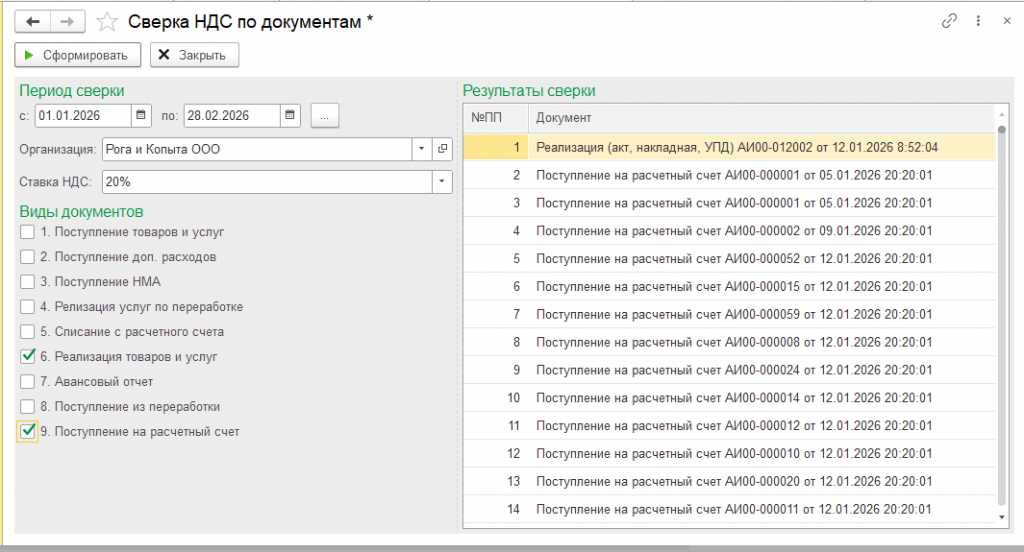
Task: Go back with the left arrow
Action: [x=33, y=21]
